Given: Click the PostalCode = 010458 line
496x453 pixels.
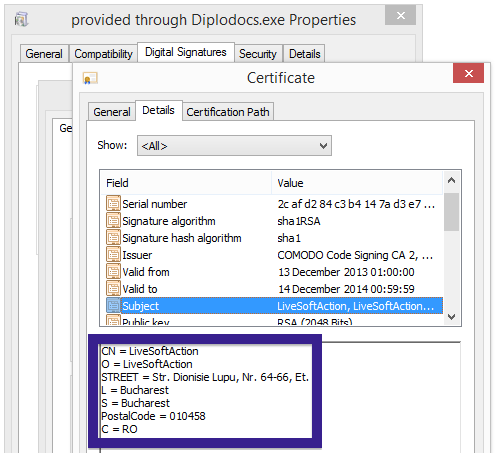Looking at the screenshot, I should click(153, 416).
